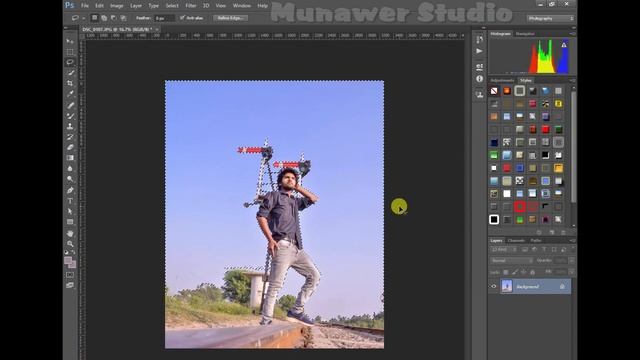Open the layer Fill dropdown arrow
The image size is (640, 360).
(571, 272)
